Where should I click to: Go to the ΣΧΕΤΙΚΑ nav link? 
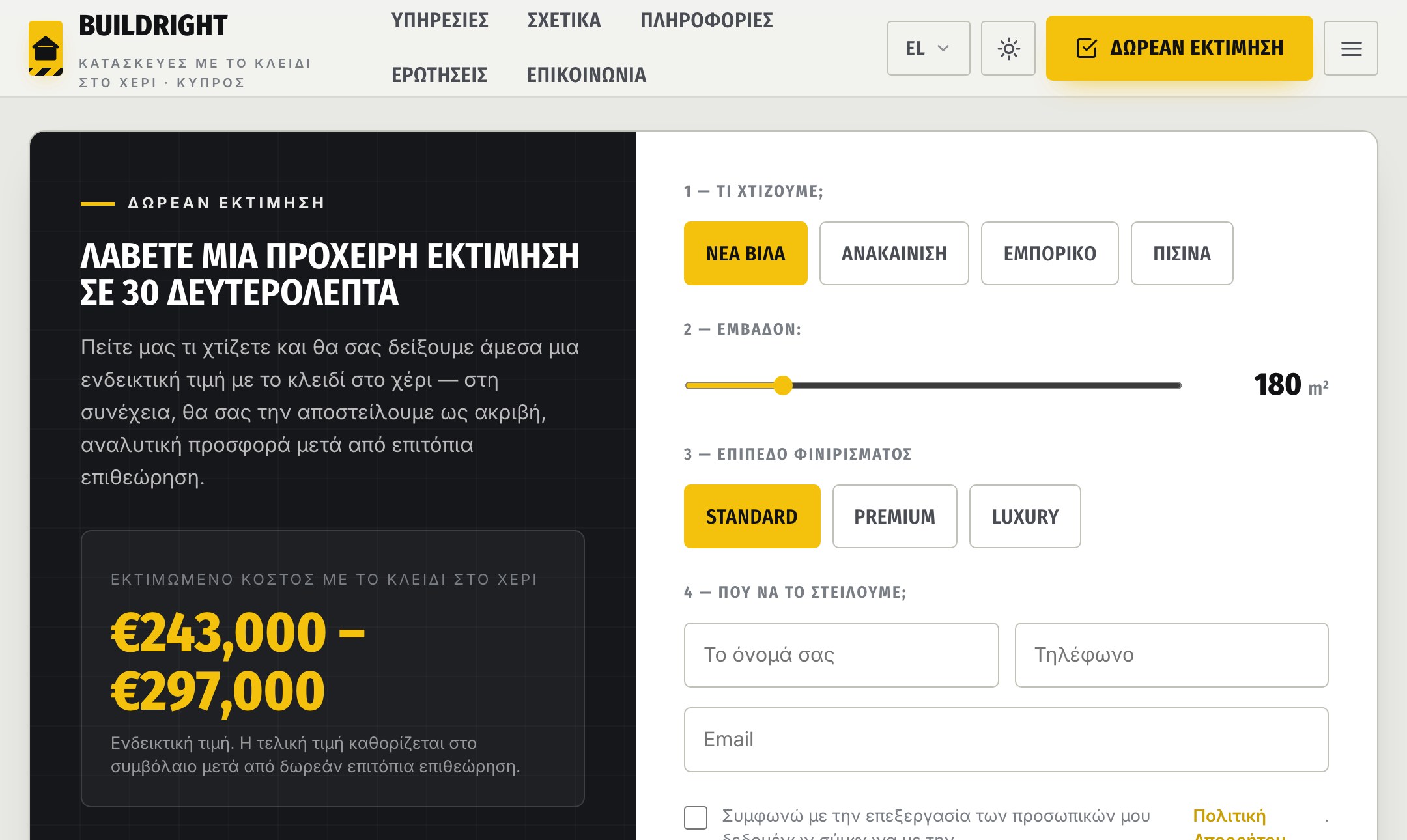pyautogui.click(x=564, y=21)
